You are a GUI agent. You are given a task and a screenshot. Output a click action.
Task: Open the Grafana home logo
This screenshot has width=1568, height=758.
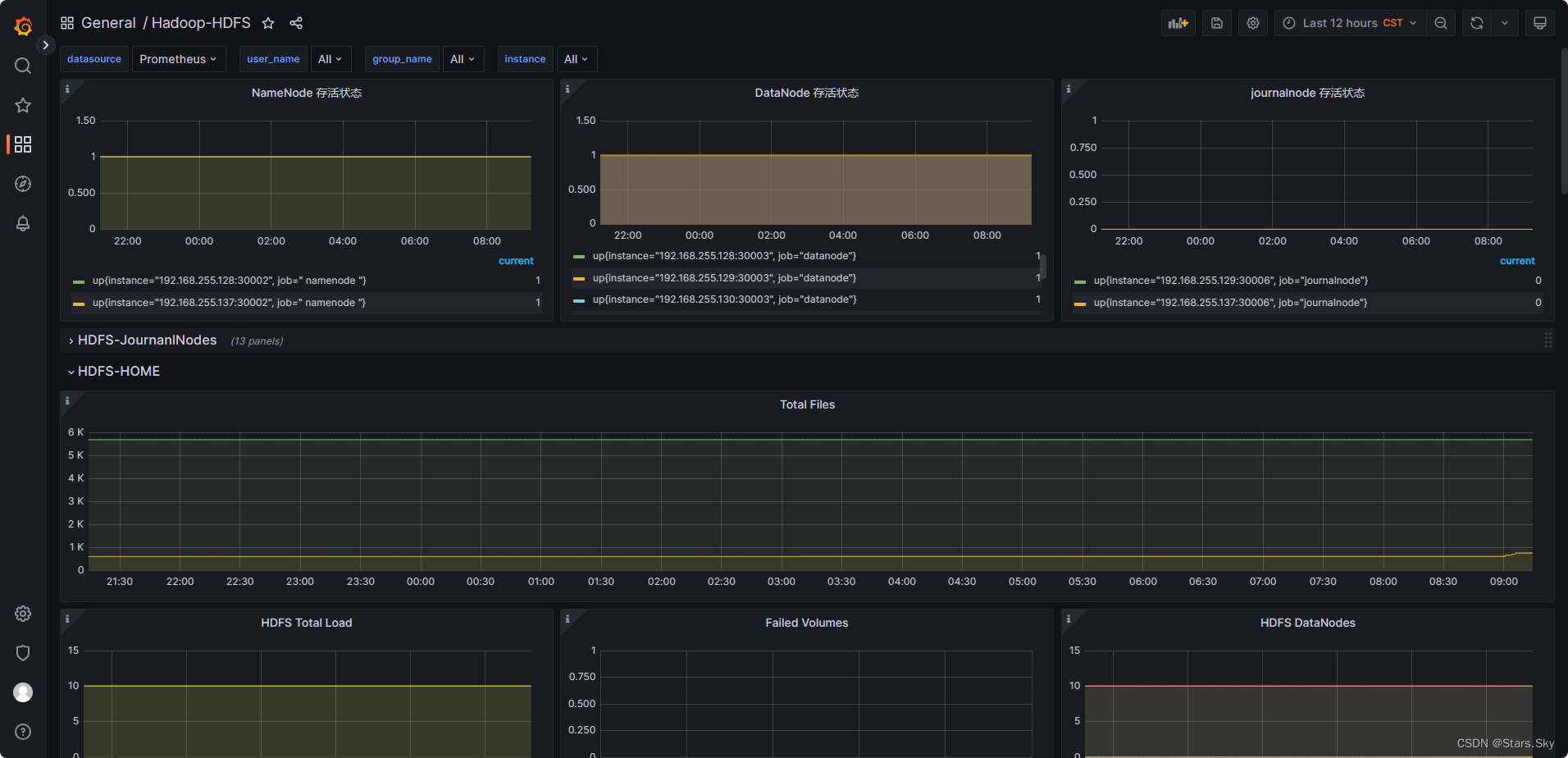click(x=23, y=26)
